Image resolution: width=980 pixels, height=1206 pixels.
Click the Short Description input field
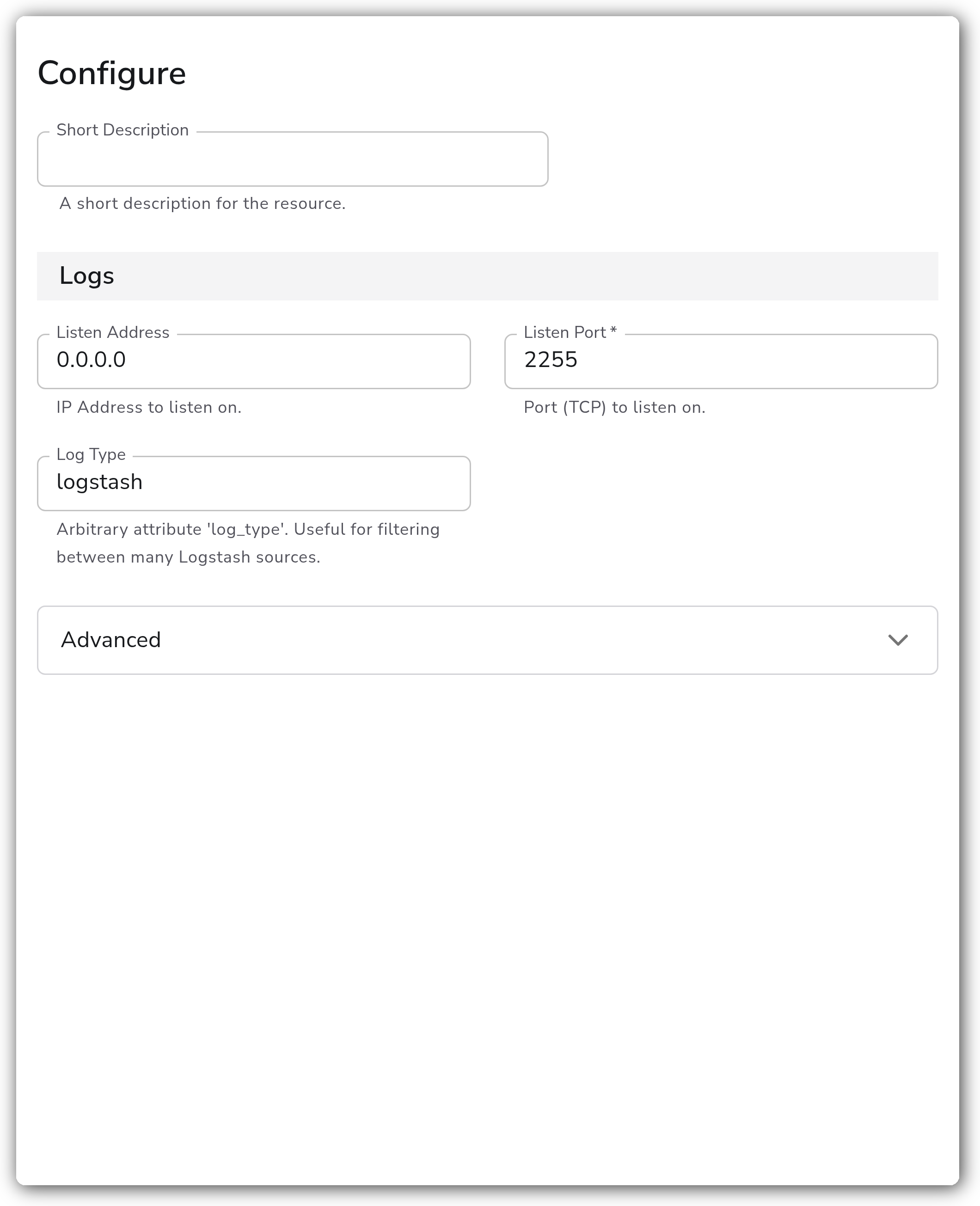tap(293, 159)
